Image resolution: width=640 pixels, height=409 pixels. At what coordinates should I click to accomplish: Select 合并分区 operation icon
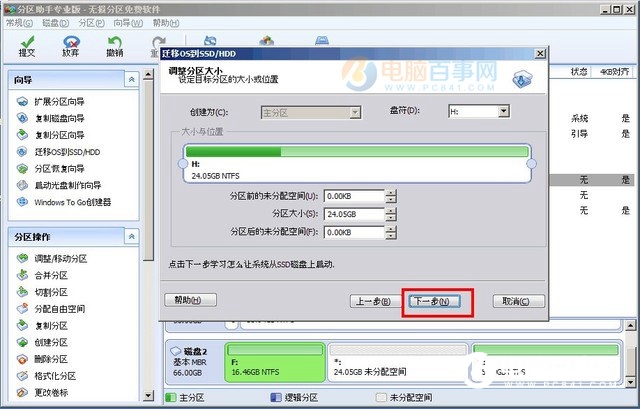point(22,275)
